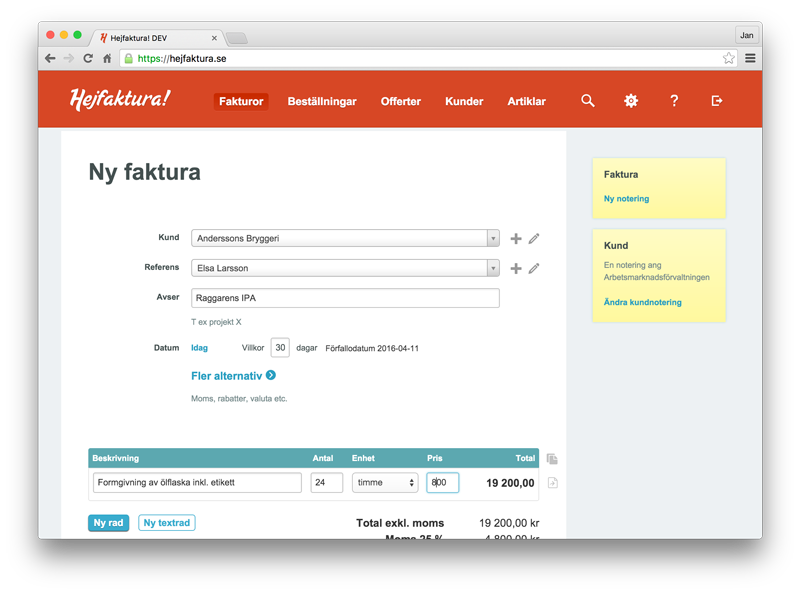This screenshot has width=800, height=593.
Task: Click the copy rows icon in table header
Action: pos(552,459)
